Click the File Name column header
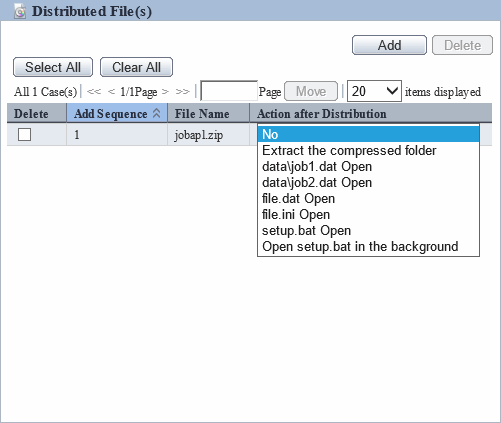The image size is (501, 423). [209, 113]
